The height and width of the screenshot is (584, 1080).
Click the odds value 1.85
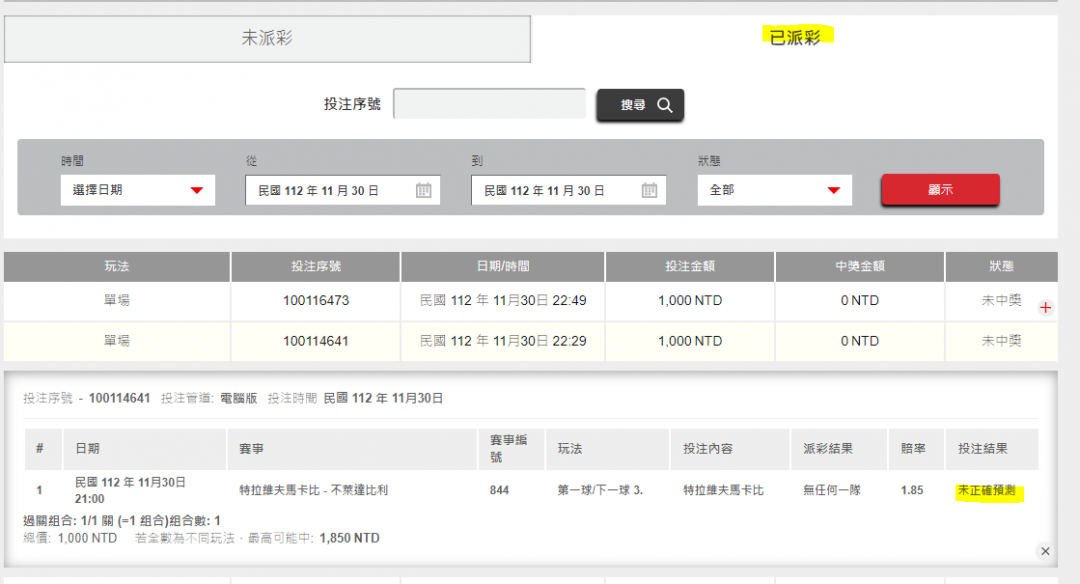point(912,490)
